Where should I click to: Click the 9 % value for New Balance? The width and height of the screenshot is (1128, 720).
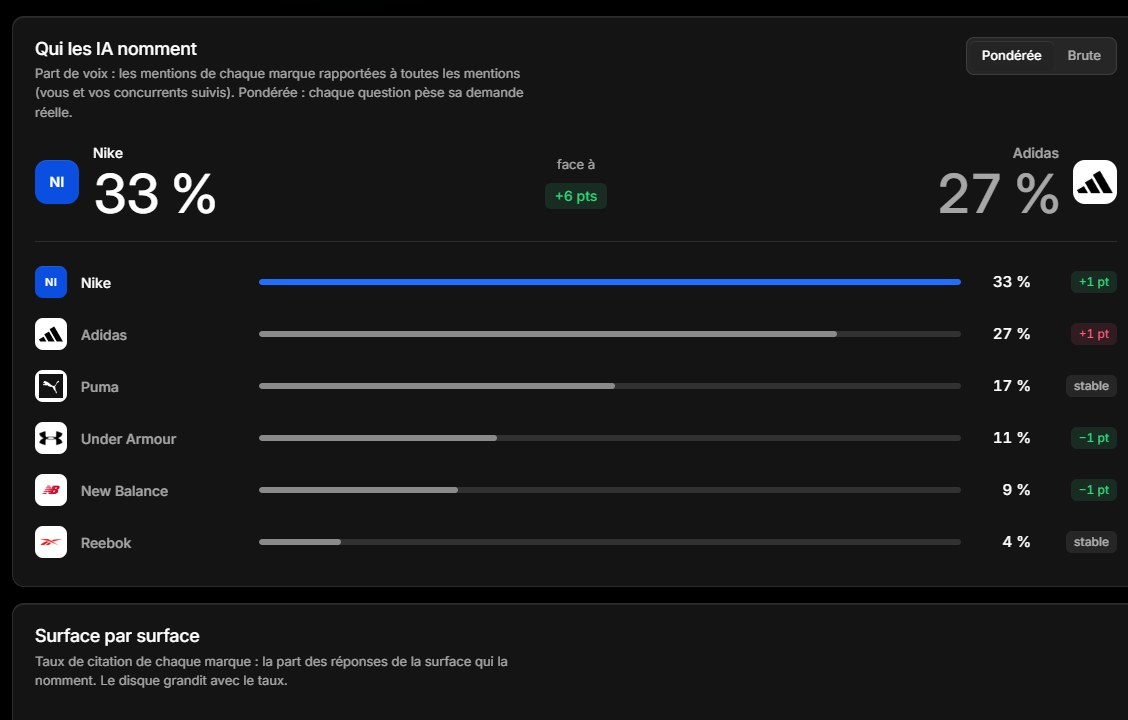1016,490
